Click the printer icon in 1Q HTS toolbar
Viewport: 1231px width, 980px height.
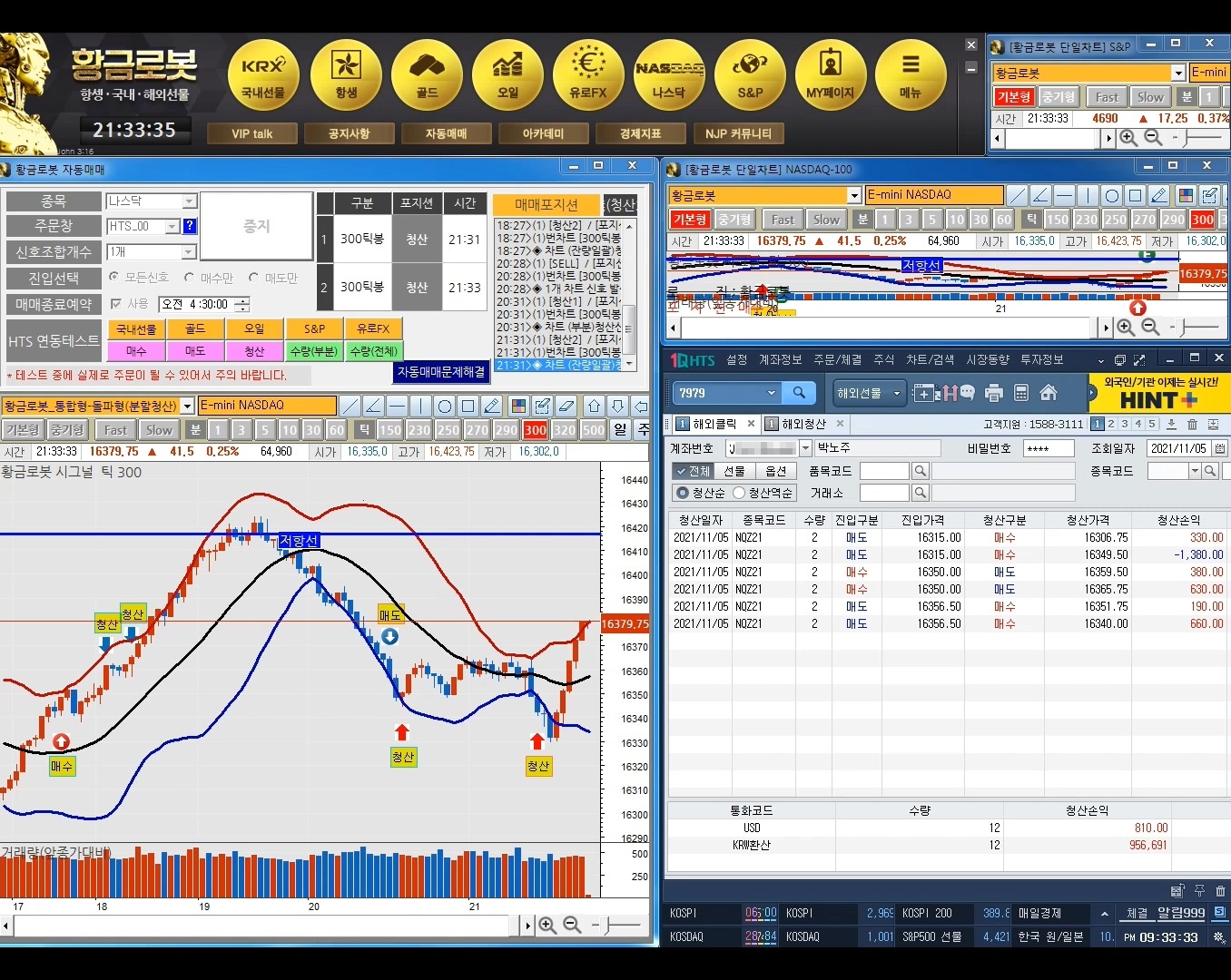(994, 393)
